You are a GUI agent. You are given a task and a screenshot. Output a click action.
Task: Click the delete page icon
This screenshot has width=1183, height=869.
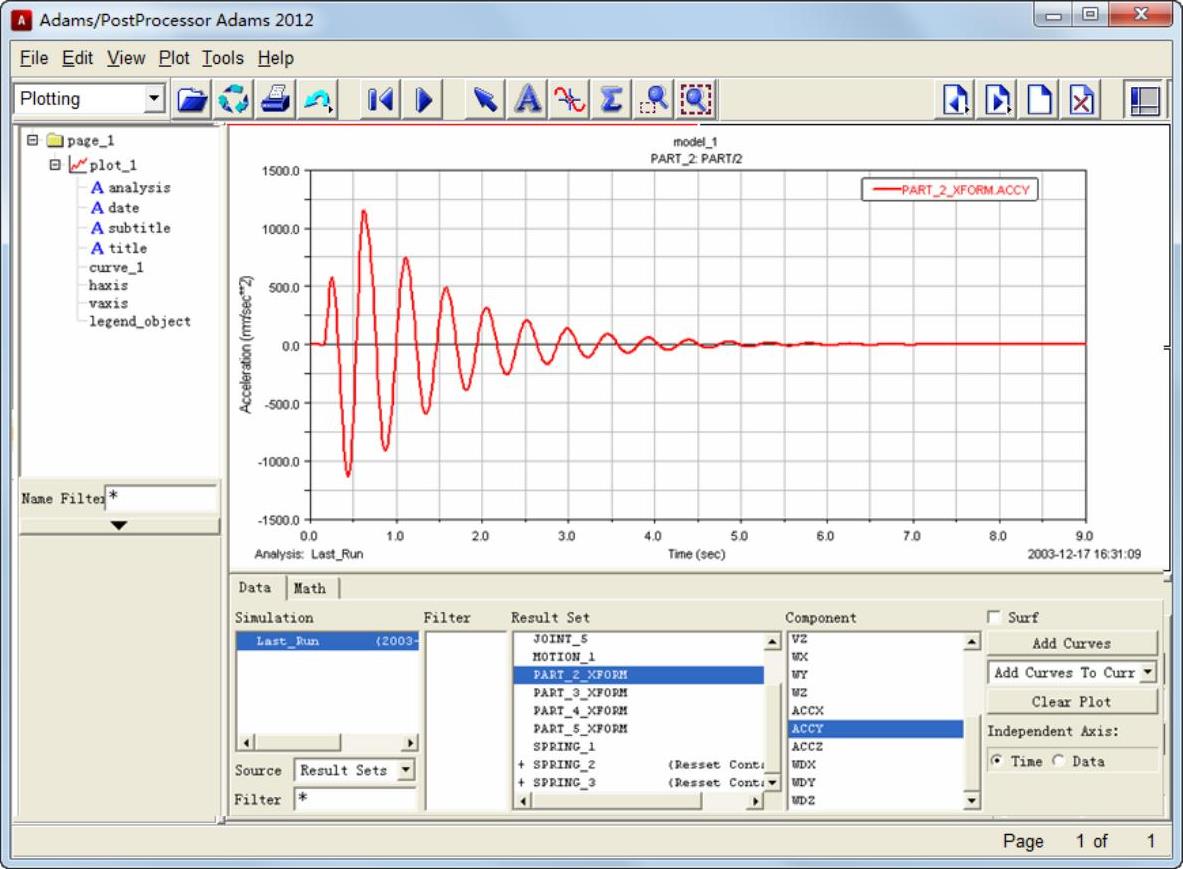click(x=1081, y=99)
